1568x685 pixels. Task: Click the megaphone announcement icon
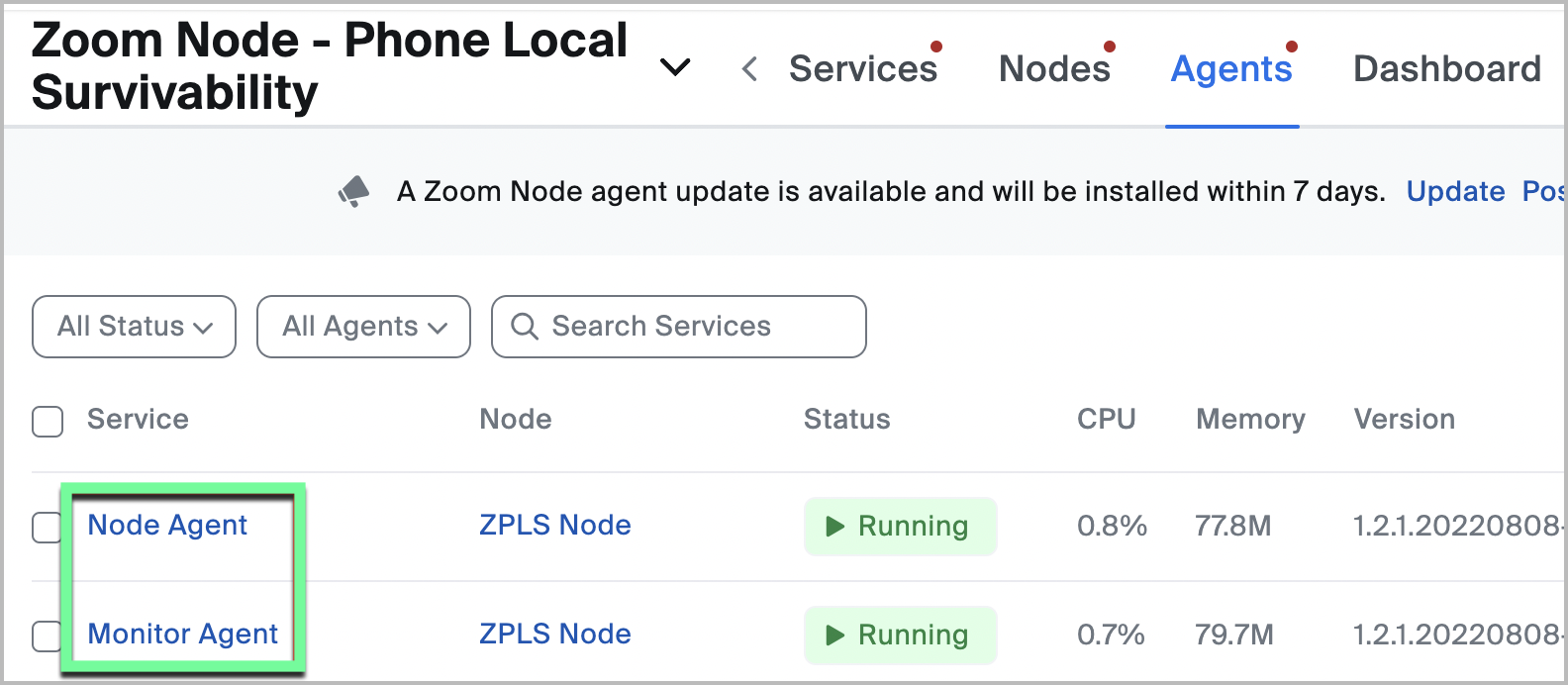[353, 191]
